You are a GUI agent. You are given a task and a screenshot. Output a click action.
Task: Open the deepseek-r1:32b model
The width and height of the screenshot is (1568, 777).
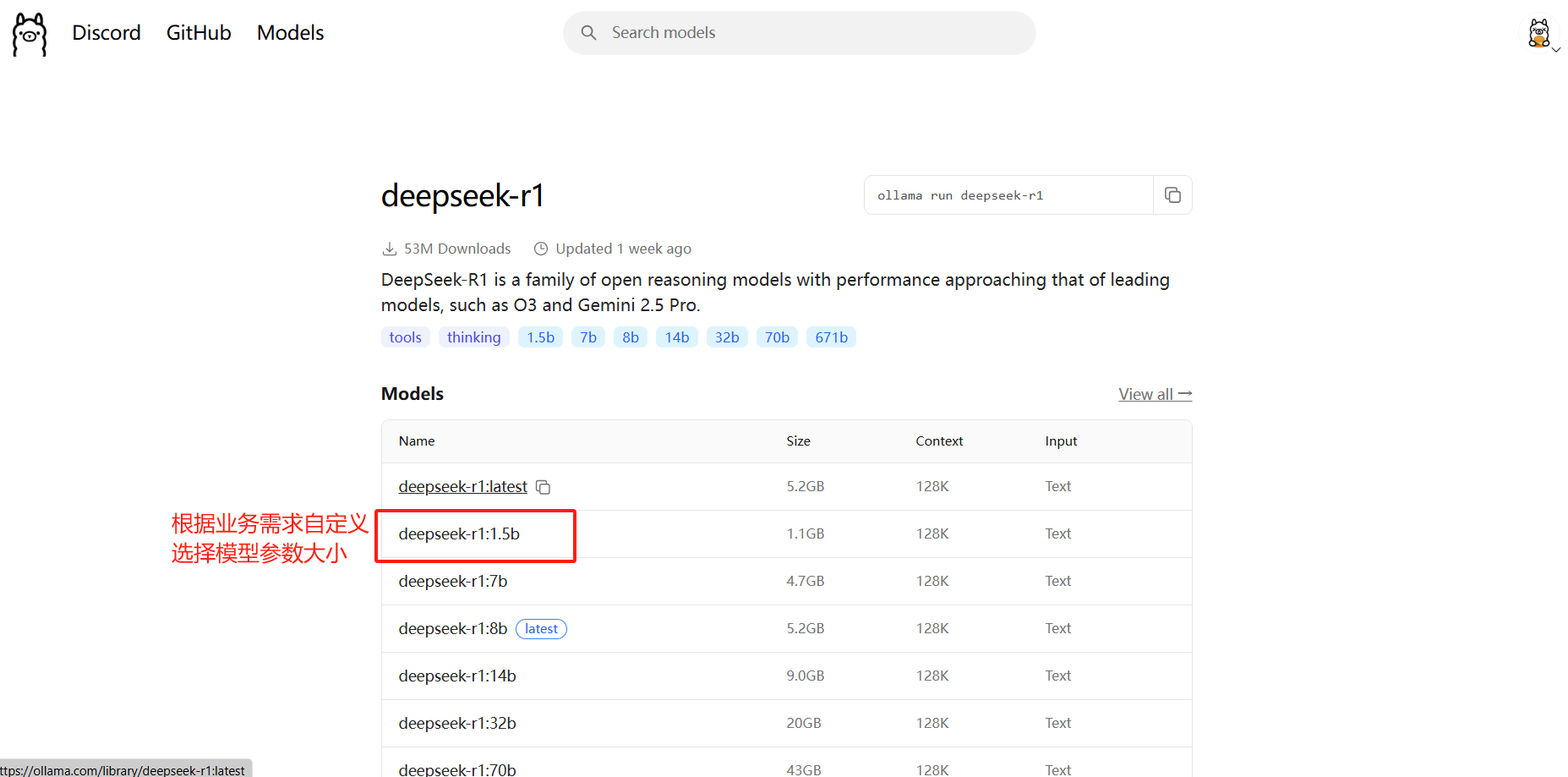[x=457, y=723]
